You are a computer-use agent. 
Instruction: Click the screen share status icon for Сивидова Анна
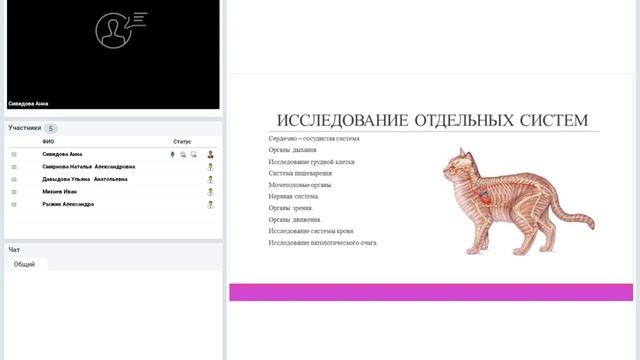pyautogui.click(x=193, y=154)
